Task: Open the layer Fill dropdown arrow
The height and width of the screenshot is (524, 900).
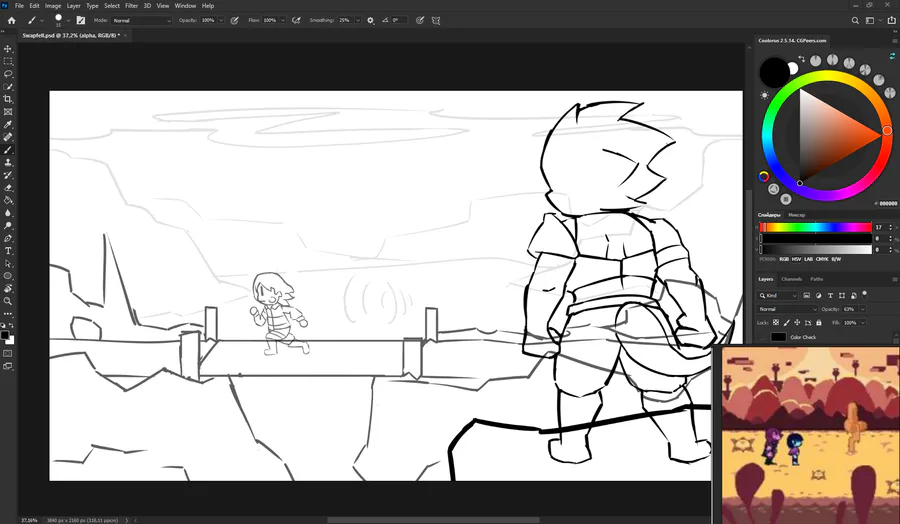Action: coord(863,323)
